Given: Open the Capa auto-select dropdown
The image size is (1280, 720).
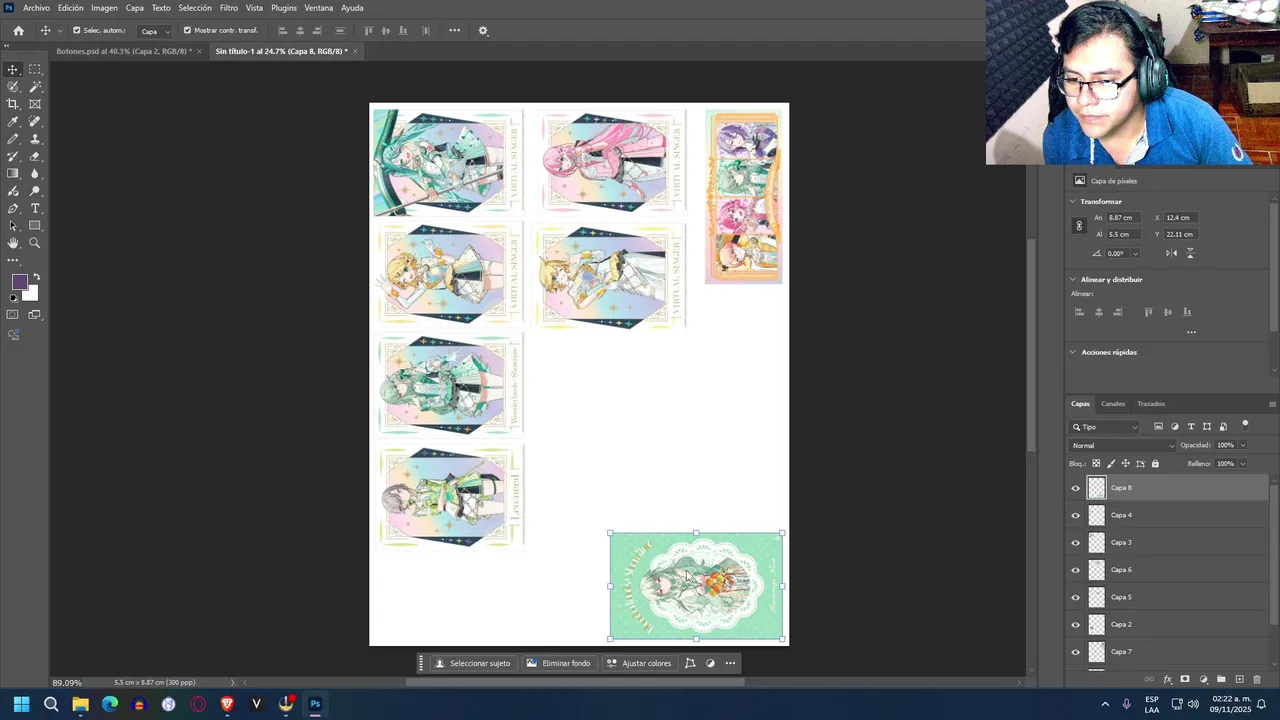Looking at the screenshot, I should [x=154, y=31].
